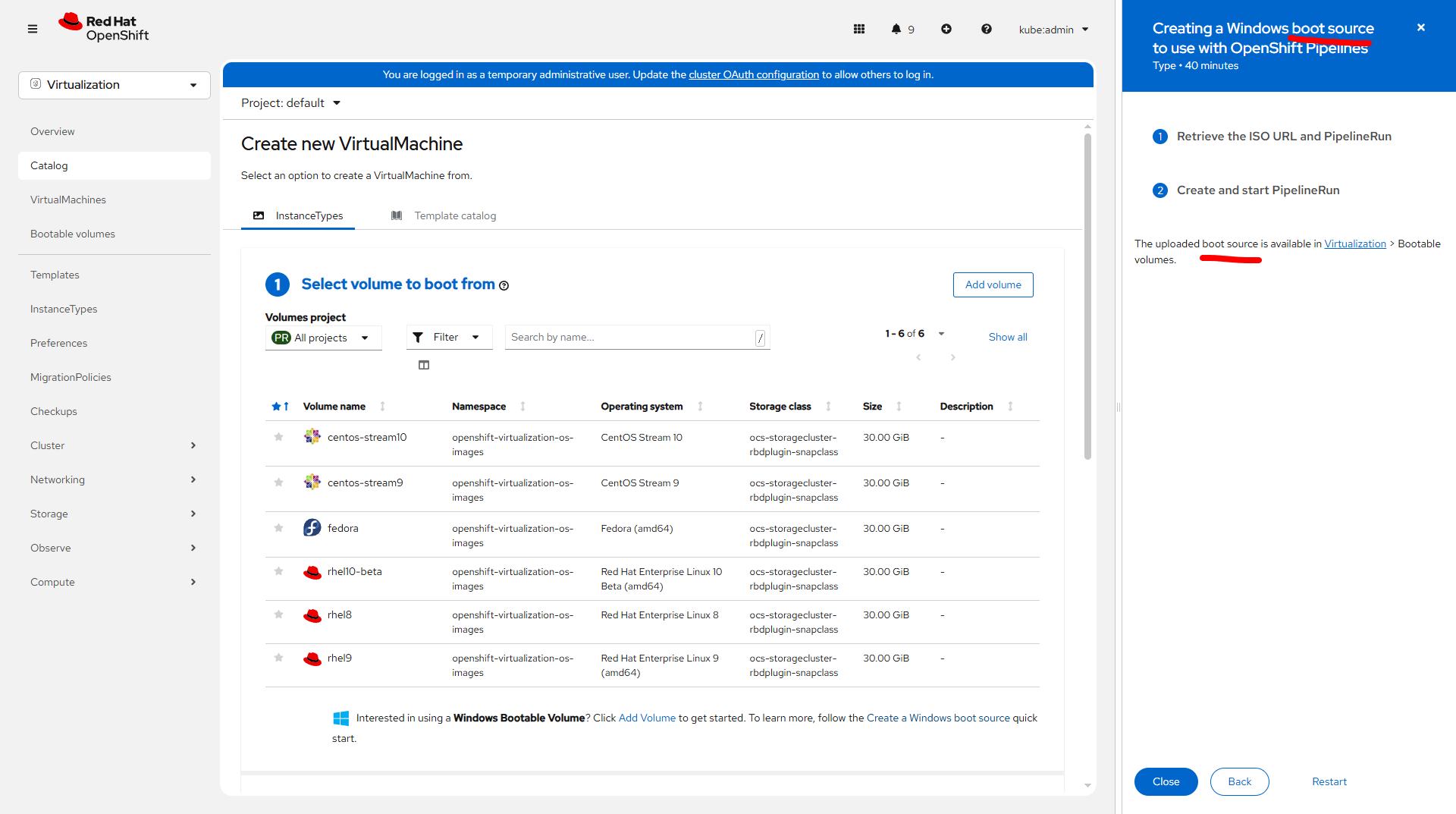
Task: Focus the Search by name field
Action: coord(631,338)
